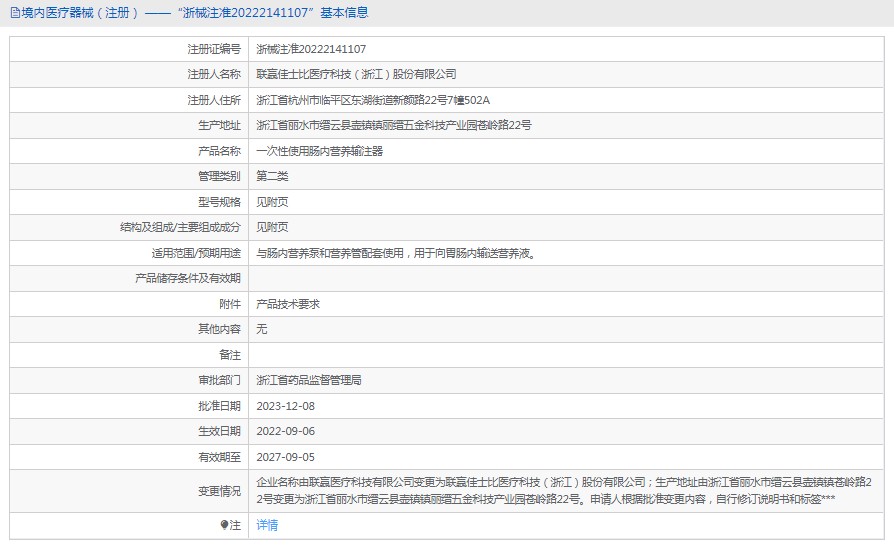Viewport: 894px width, 549px height.
Task: Open the 详情 link in the last row
Action: 267,525
